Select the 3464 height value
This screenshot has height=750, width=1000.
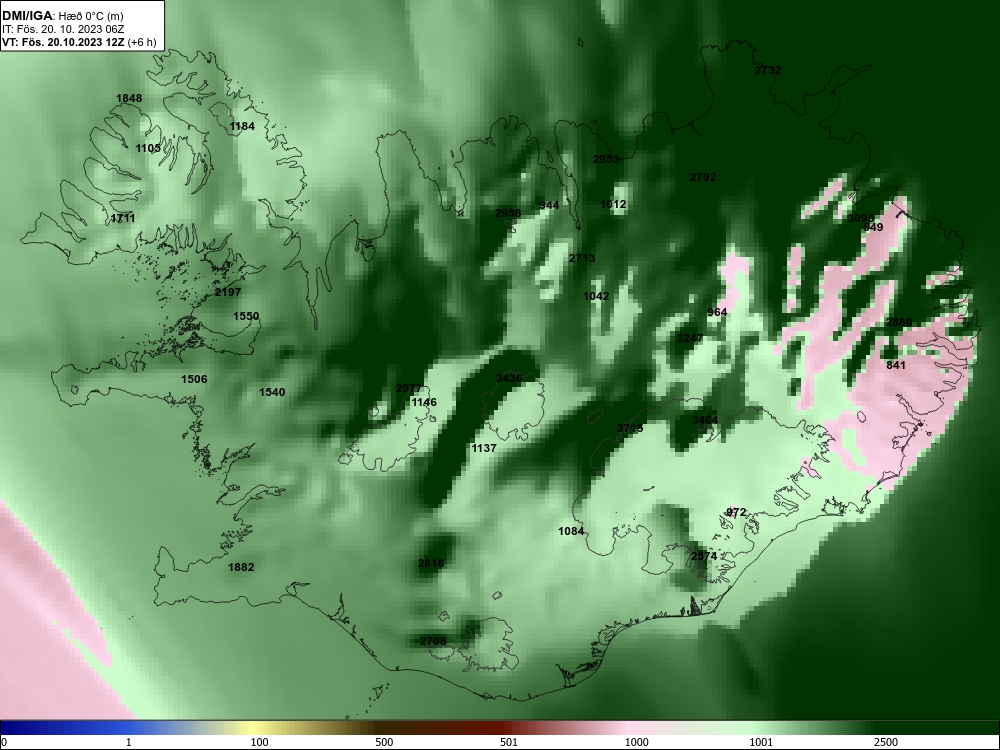point(705,420)
